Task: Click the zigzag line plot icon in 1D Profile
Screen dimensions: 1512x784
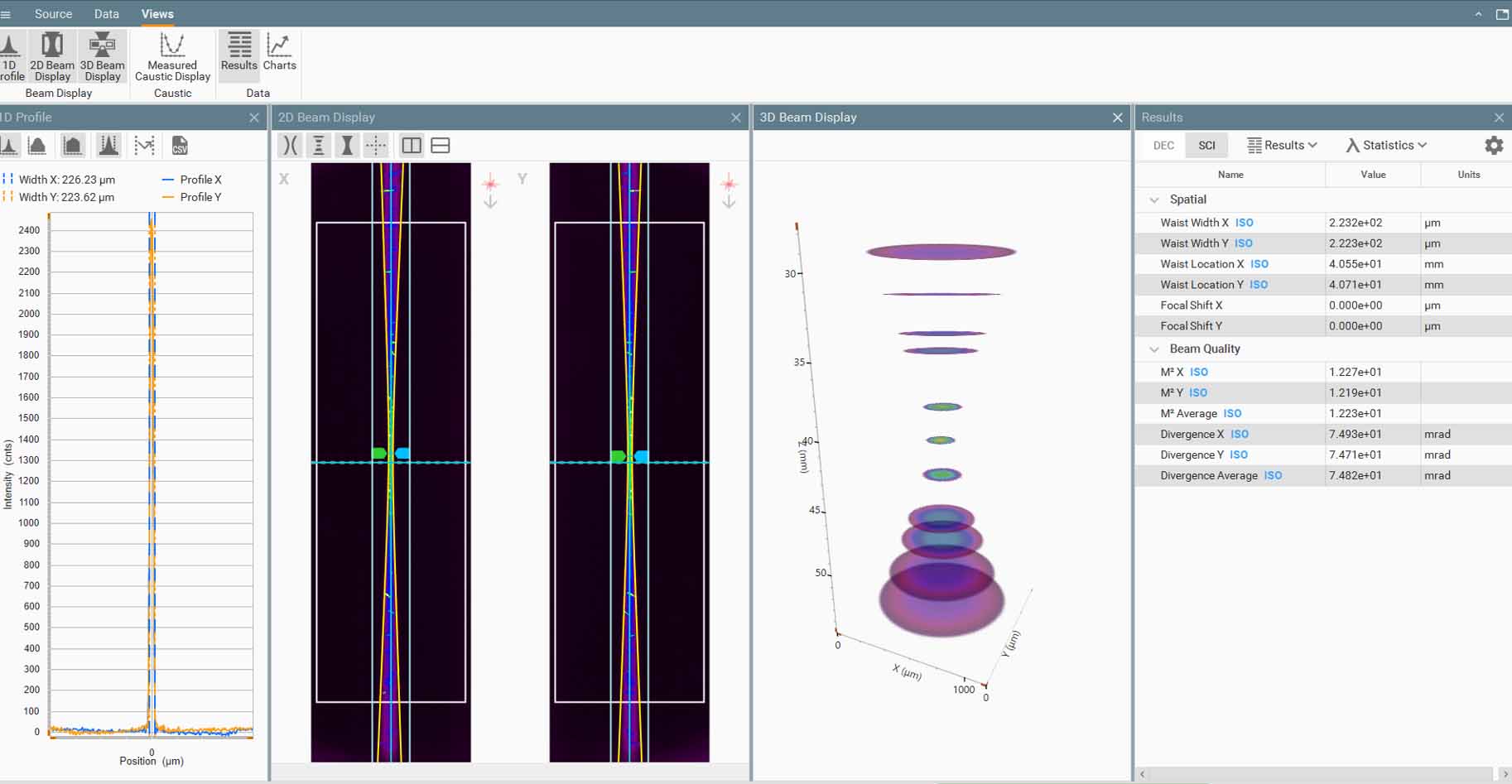Action: tap(144, 146)
